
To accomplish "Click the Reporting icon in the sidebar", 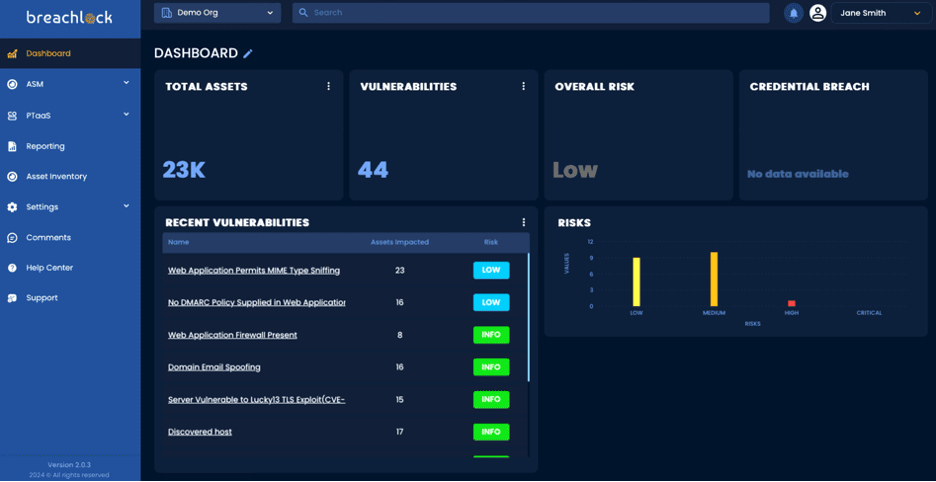I will [x=12, y=146].
